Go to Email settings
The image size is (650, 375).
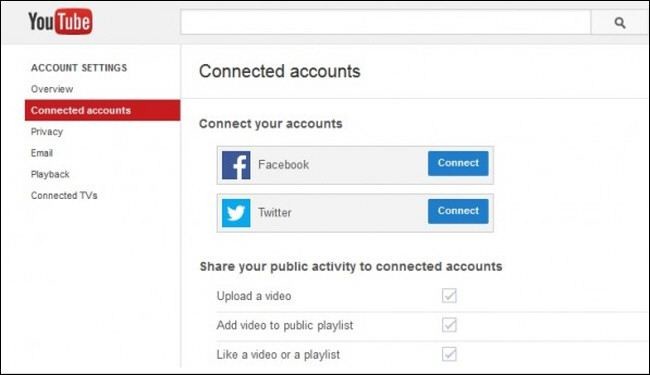tap(42, 153)
